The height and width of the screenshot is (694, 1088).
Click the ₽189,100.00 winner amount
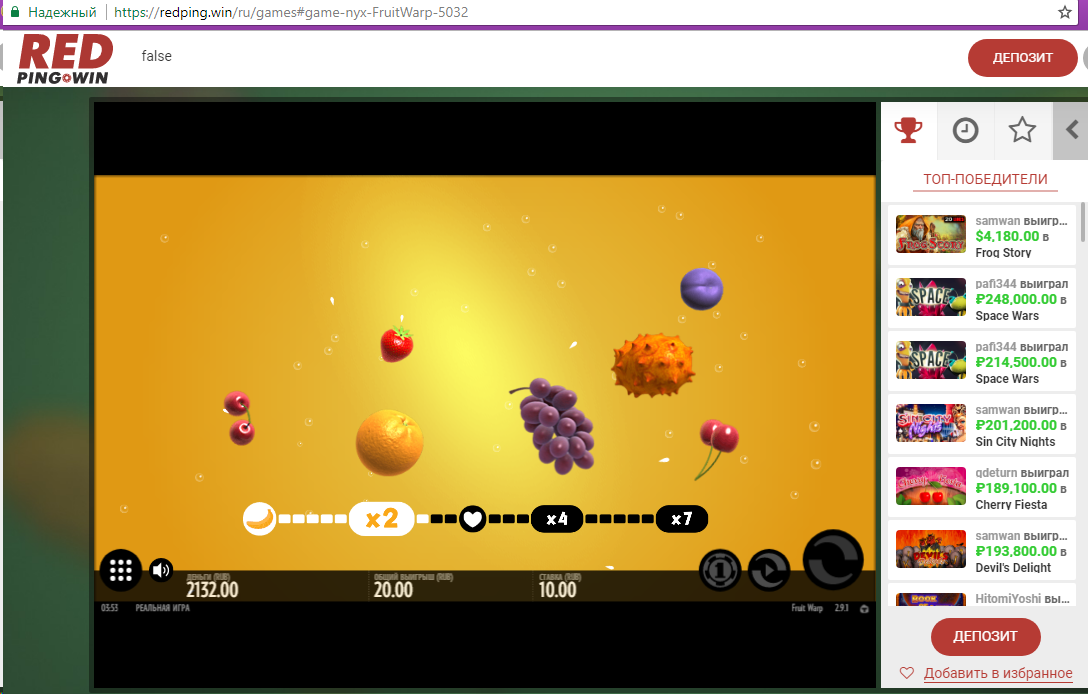click(1016, 488)
